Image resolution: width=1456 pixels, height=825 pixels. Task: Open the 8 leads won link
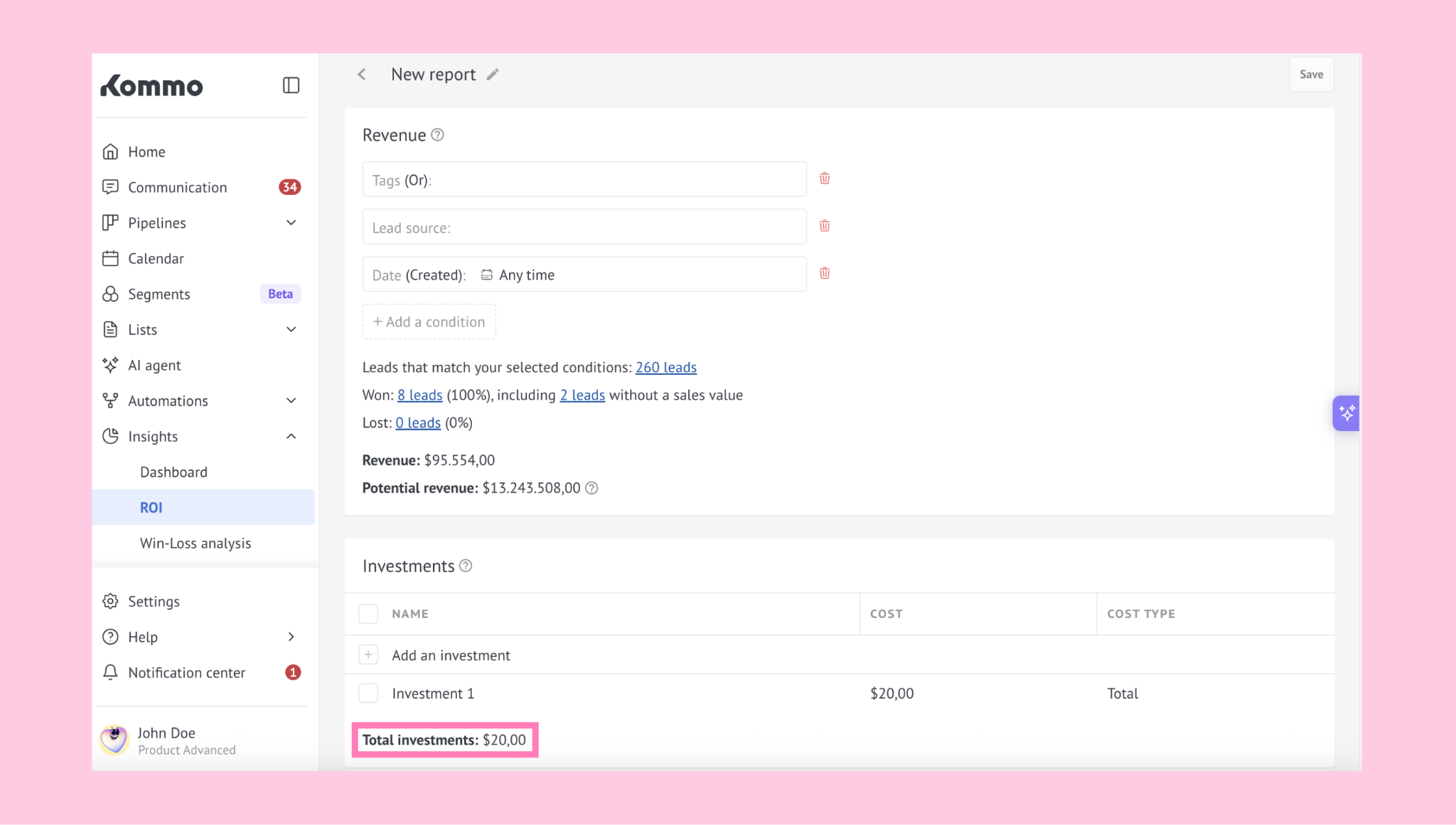[419, 395]
